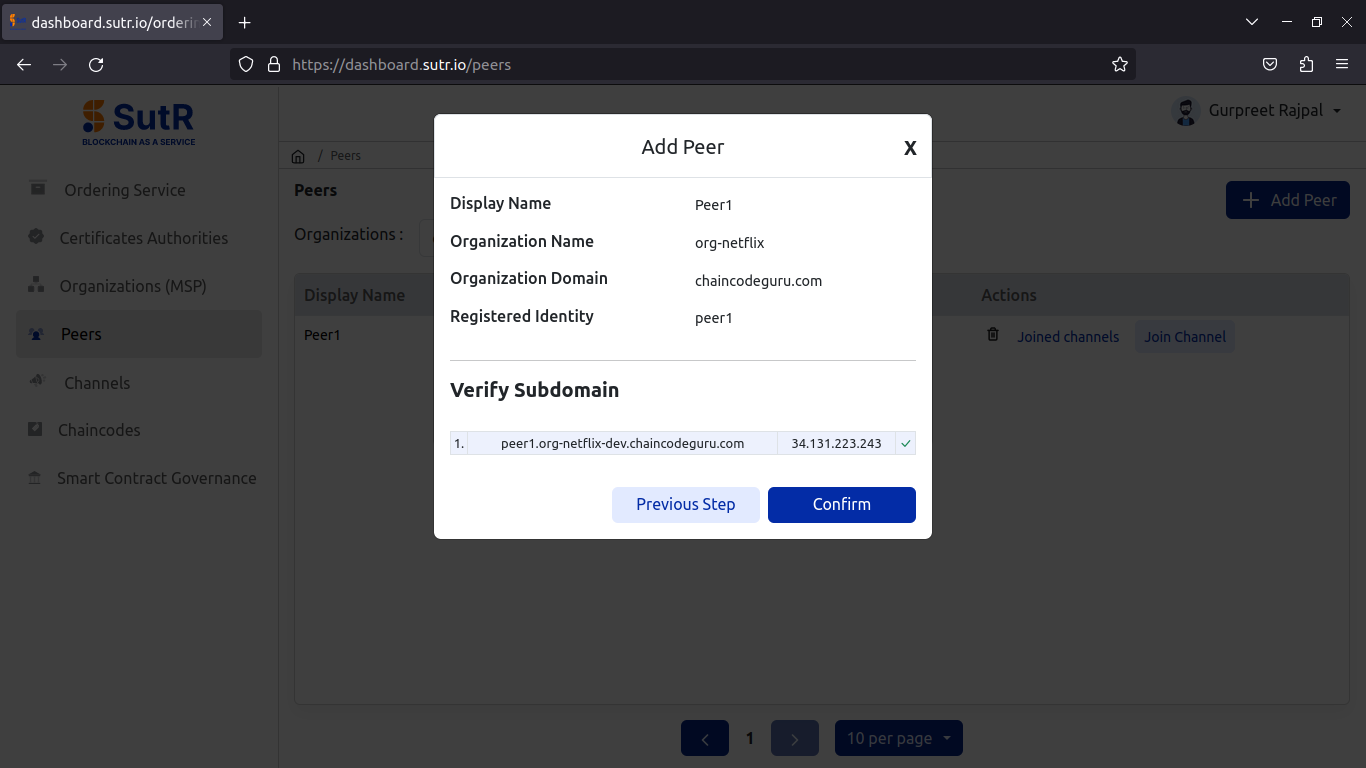Click the peer1 registered identity value
Viewport: 1366px width, 768px height.
[714, 318]
